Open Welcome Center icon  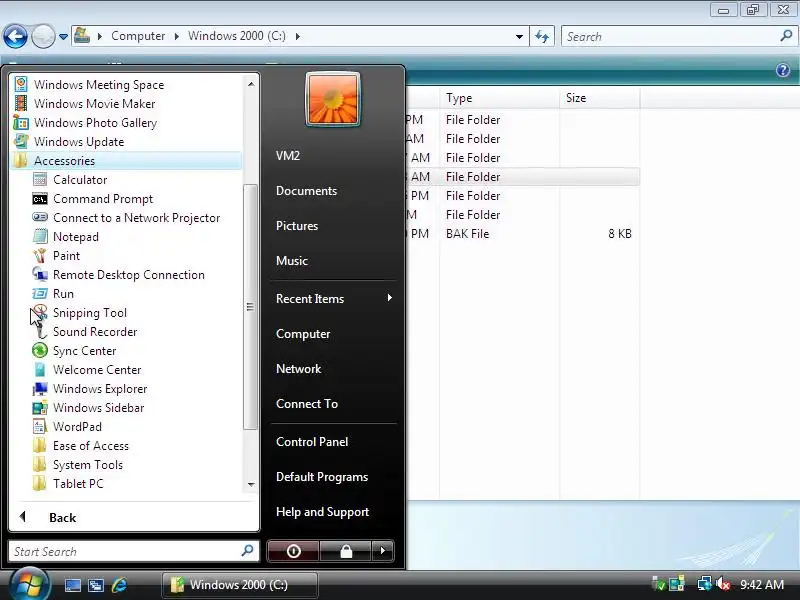coord(40,369)
